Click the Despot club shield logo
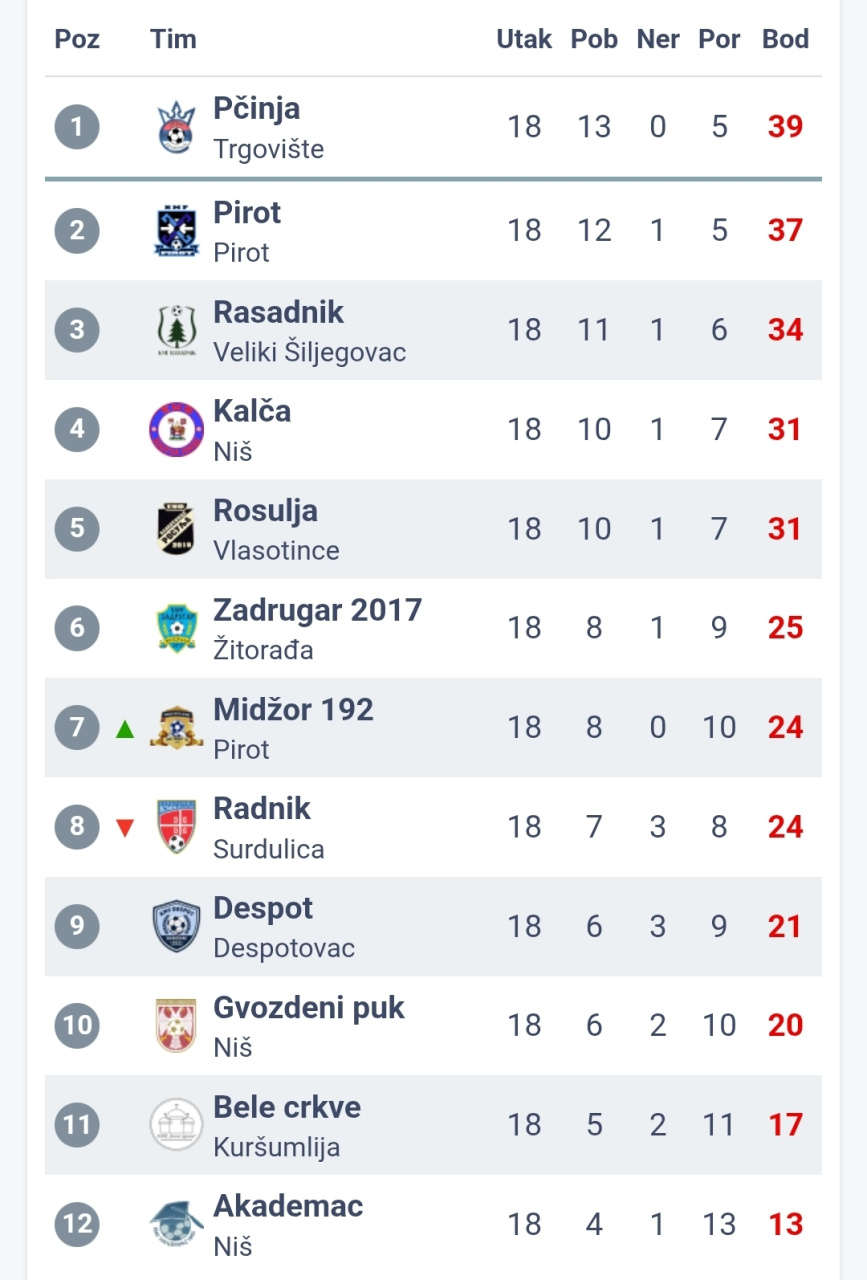The width and height of the screenshot is (867, 1280). tap(176, 926)
